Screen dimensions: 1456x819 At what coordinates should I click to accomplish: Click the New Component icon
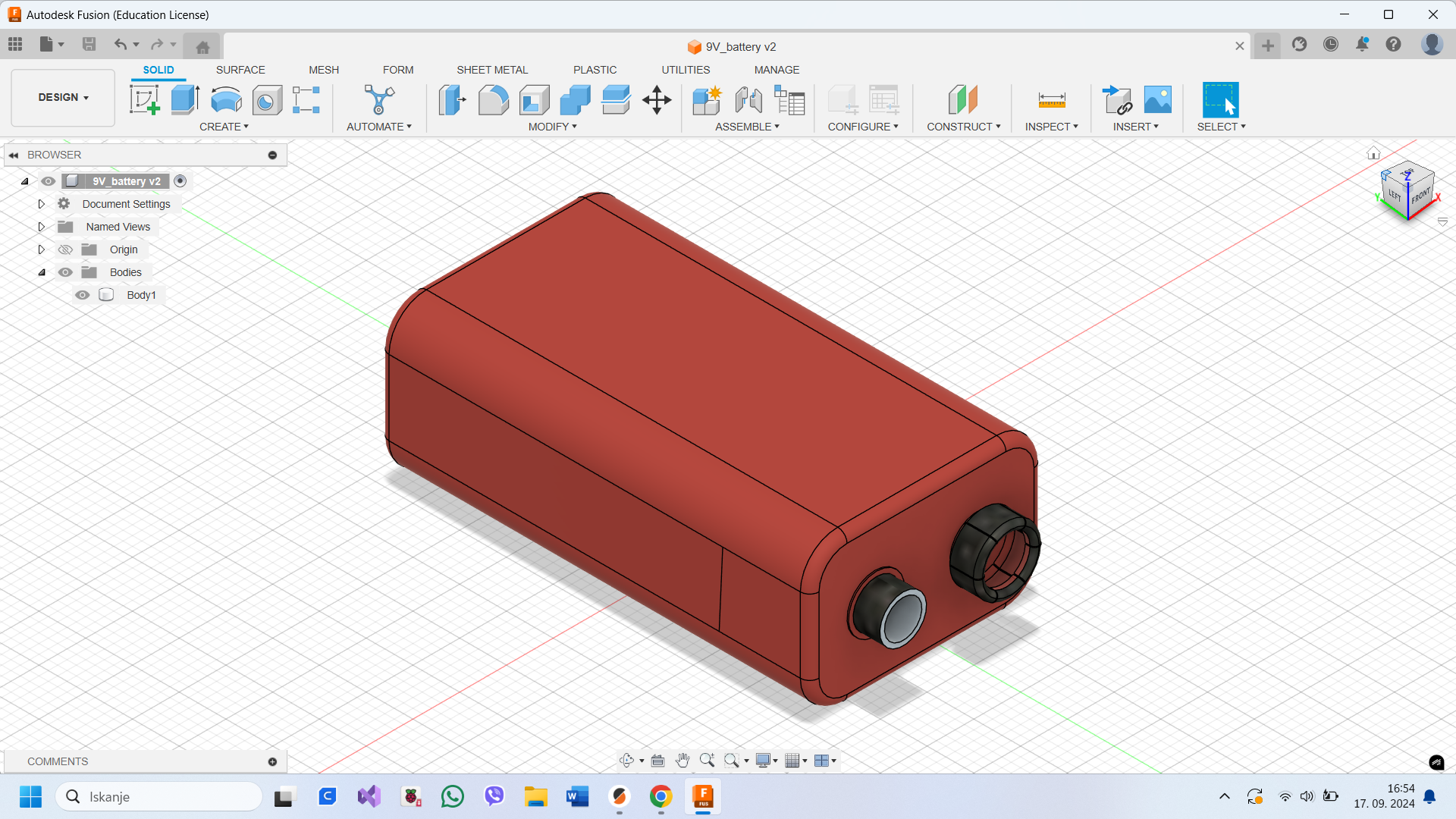point(707,99)
